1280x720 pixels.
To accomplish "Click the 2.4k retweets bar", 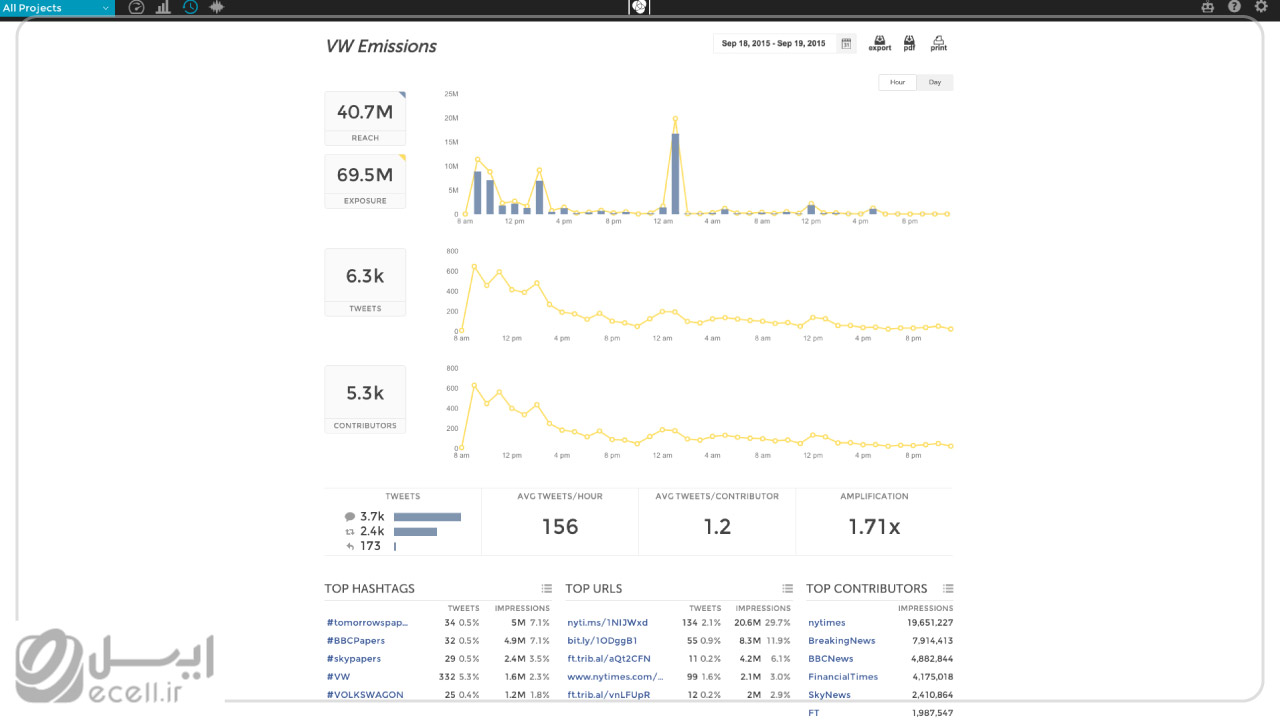I will tap(415, 532).
